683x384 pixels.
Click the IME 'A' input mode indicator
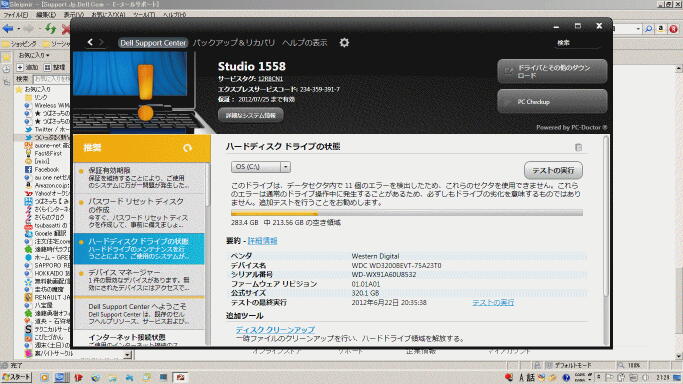[521, 377]
